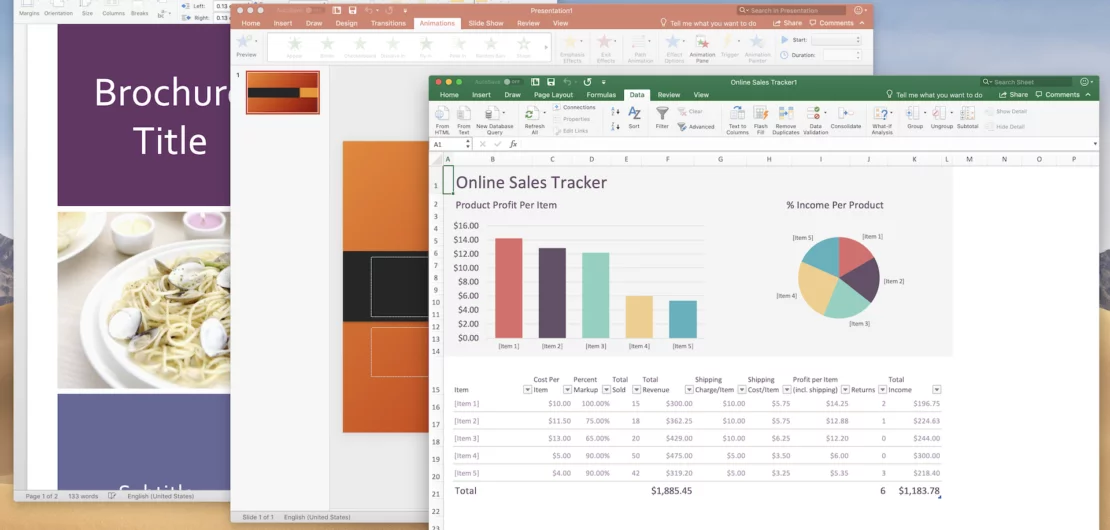Click Advanced filter option in Excel

pyautogui.click(x=697, y=127)
